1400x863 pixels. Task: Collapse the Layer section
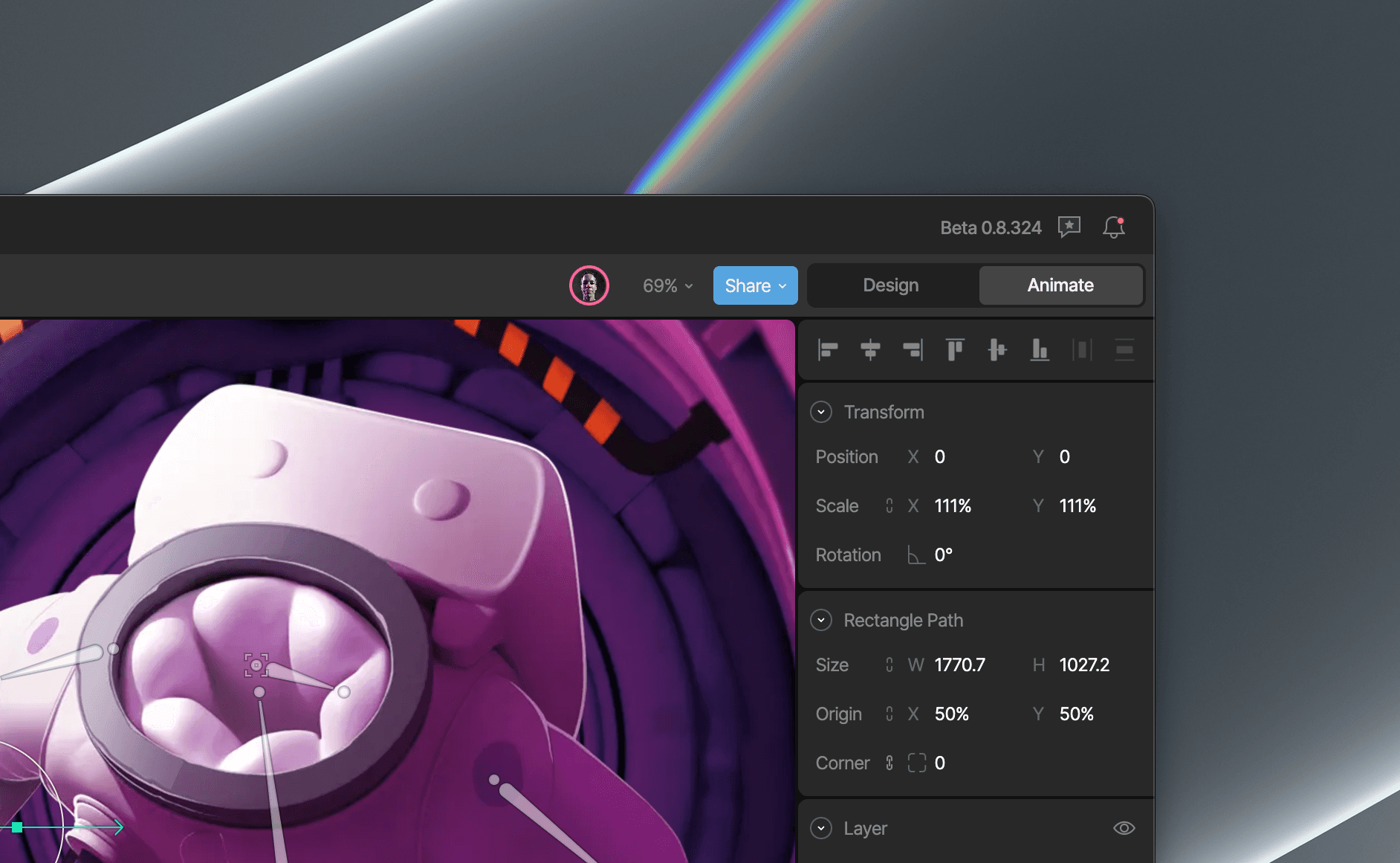821,828
